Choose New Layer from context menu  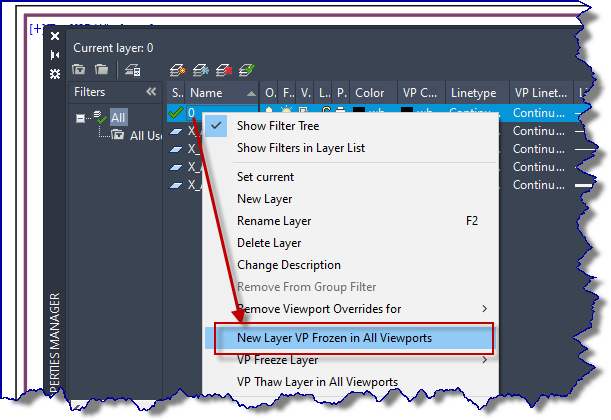pos(350,199)
